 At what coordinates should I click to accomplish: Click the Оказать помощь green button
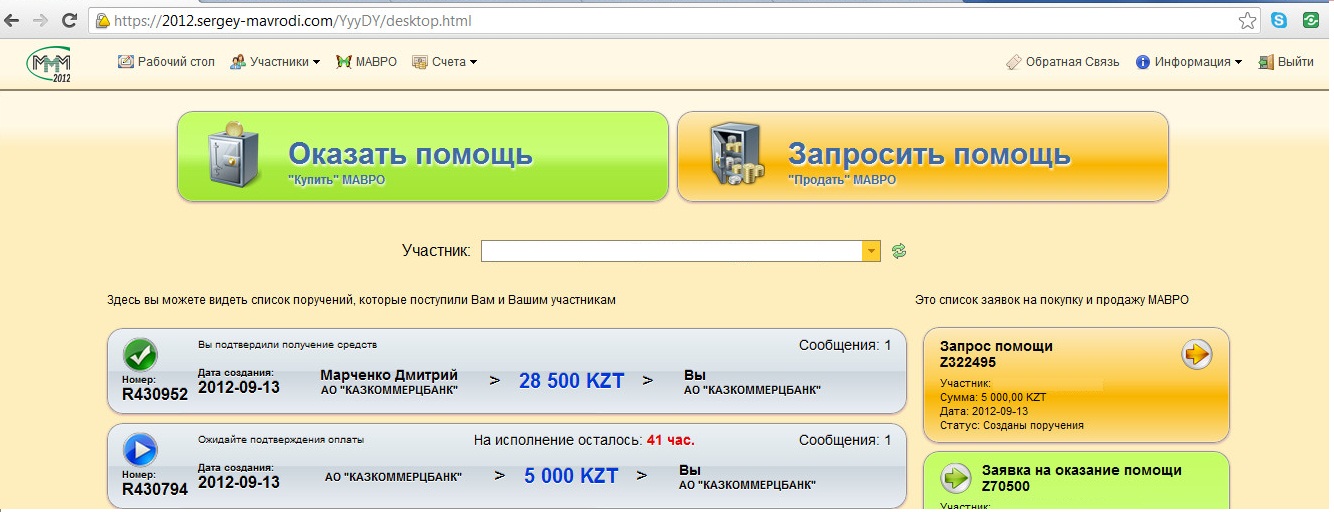click(x=423, y=157)
